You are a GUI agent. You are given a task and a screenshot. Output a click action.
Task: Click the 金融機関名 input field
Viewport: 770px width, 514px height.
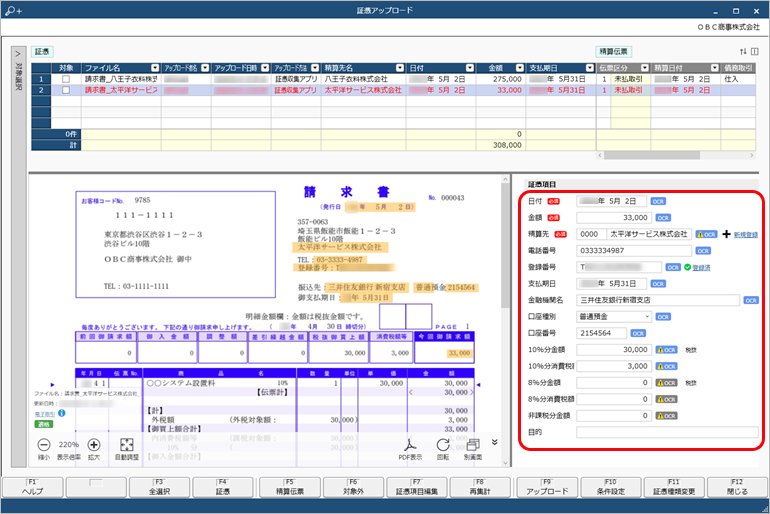658,300
